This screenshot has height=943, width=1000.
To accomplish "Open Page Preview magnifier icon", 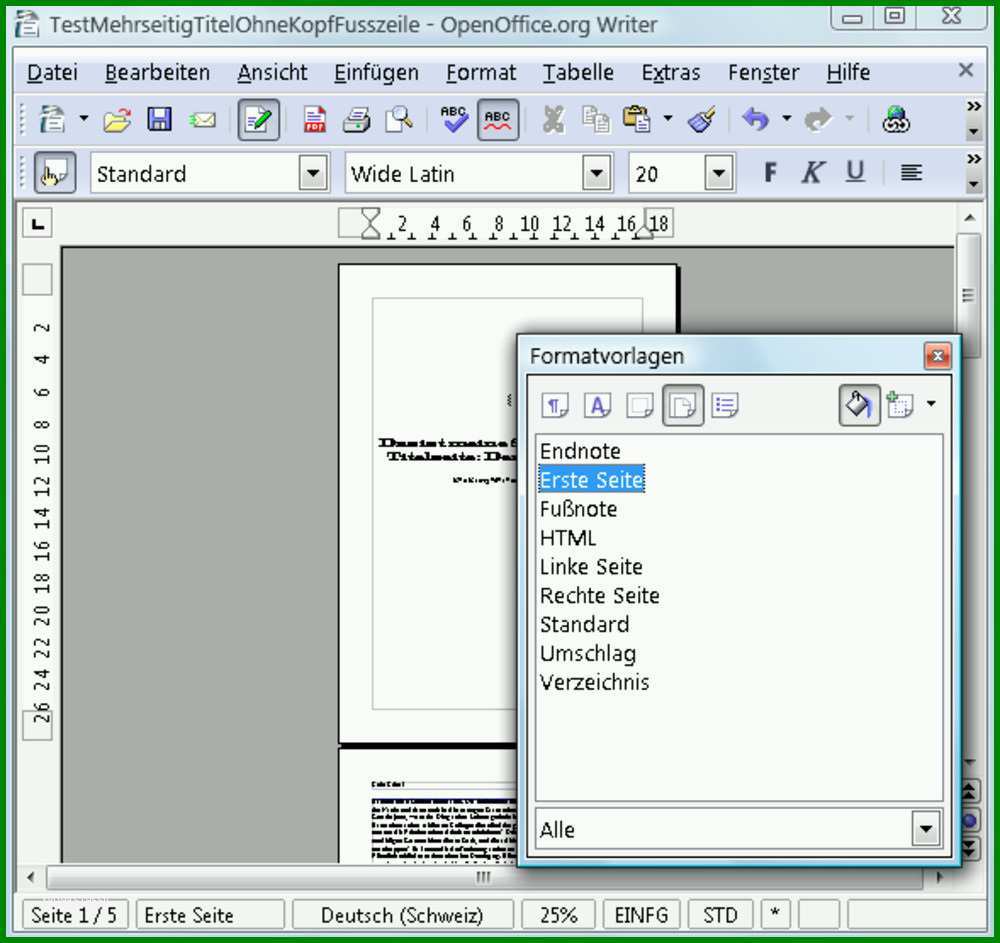I will tap(399, 119).
